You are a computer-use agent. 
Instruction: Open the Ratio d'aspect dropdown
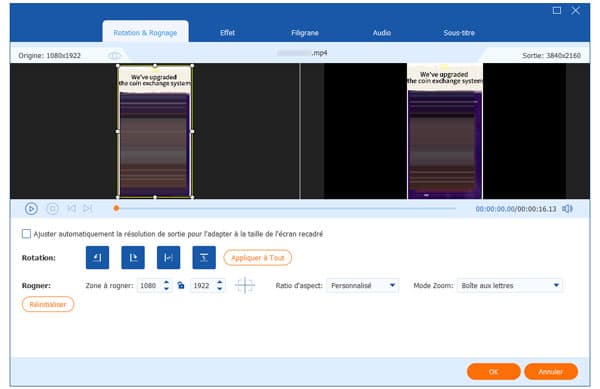pyautogui.click(x=363, y=285)
